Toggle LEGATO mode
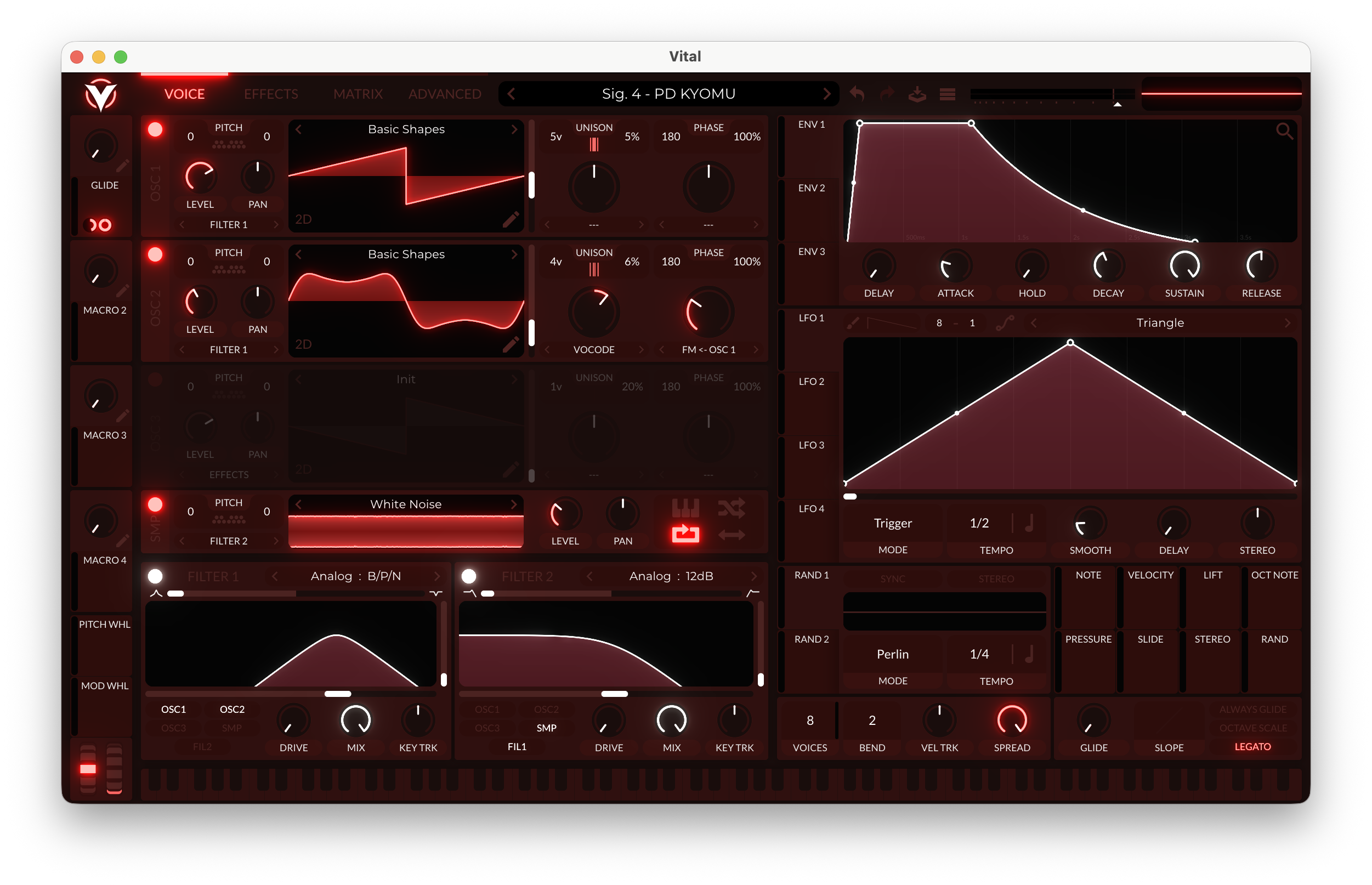 click(1252, 746)
